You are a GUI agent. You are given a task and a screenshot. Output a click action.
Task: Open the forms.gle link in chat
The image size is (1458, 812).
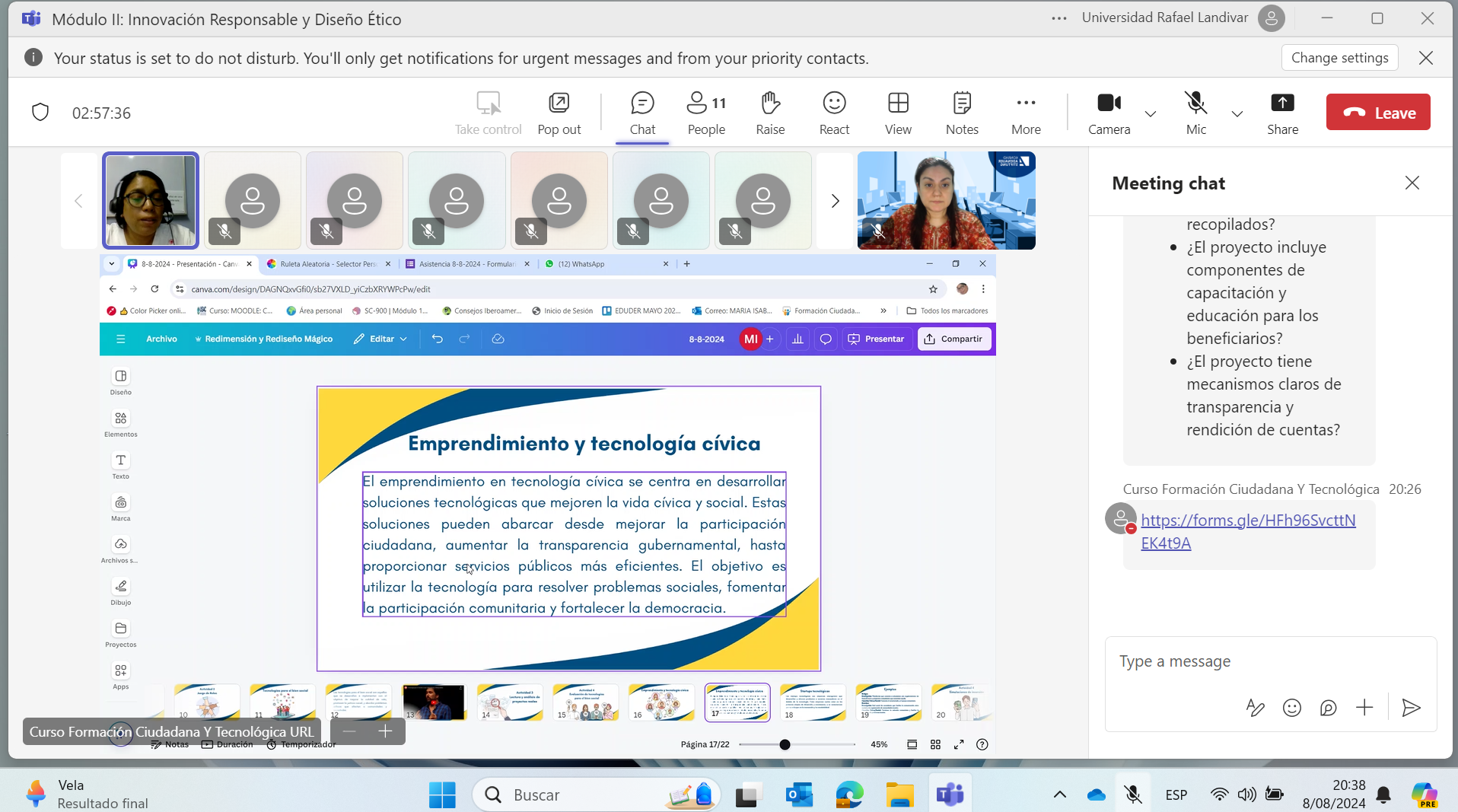click(x=1248, y=531)
